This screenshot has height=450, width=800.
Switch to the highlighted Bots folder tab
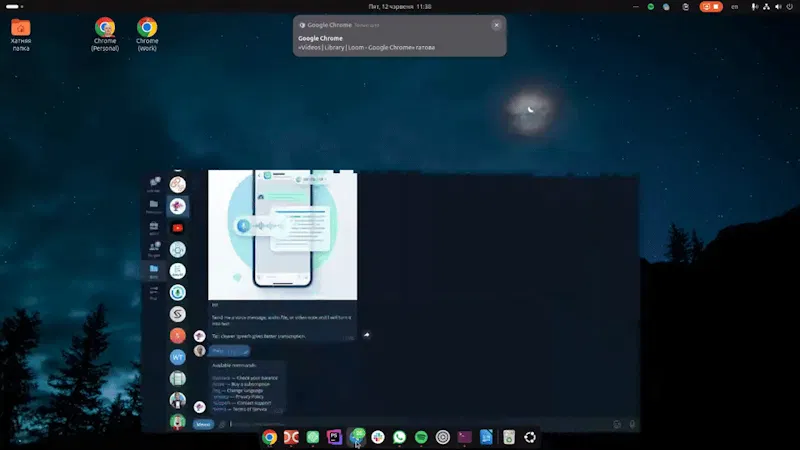point(154,271)
